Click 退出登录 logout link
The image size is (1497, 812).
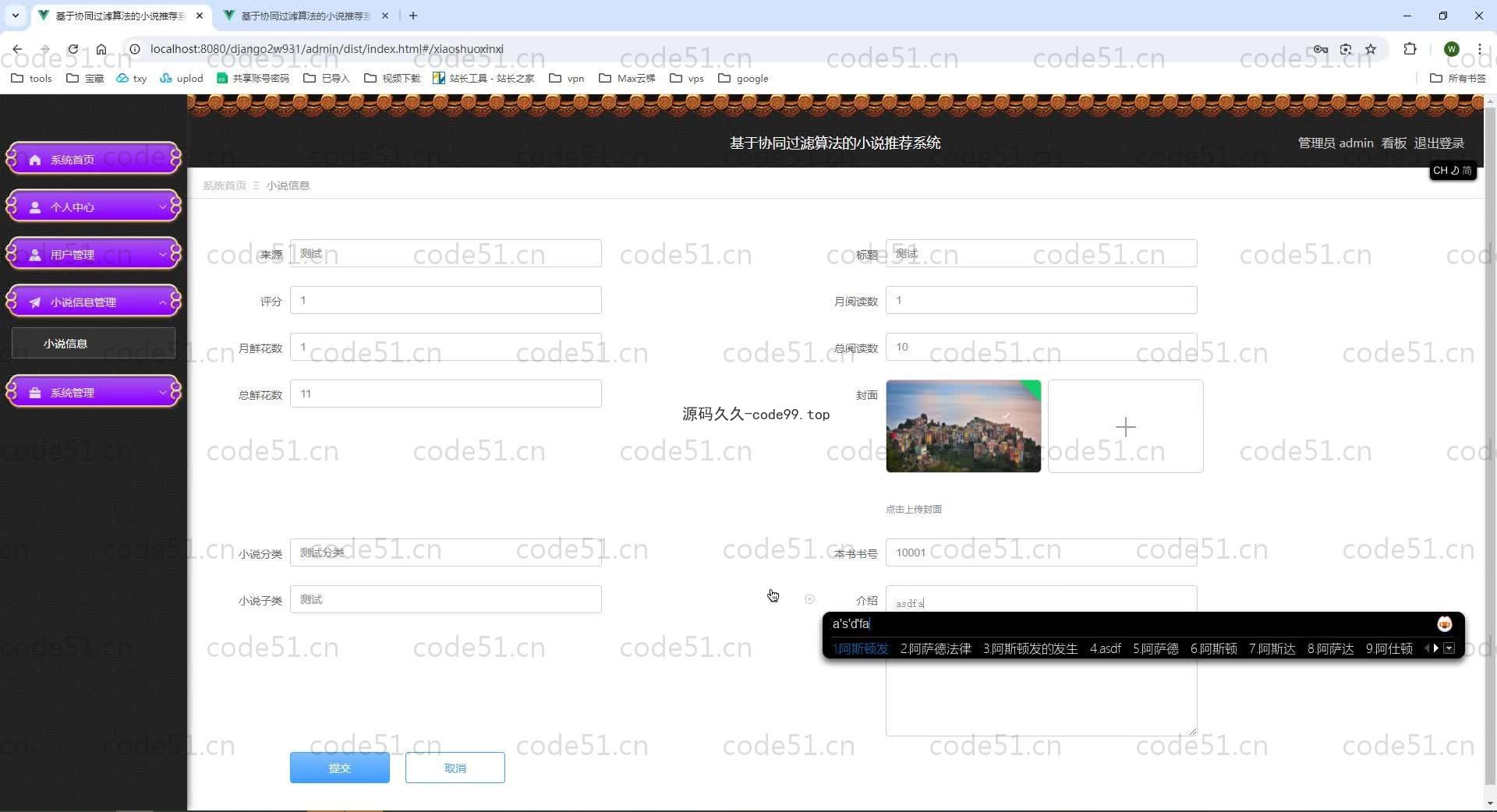tap(1439, 143)
